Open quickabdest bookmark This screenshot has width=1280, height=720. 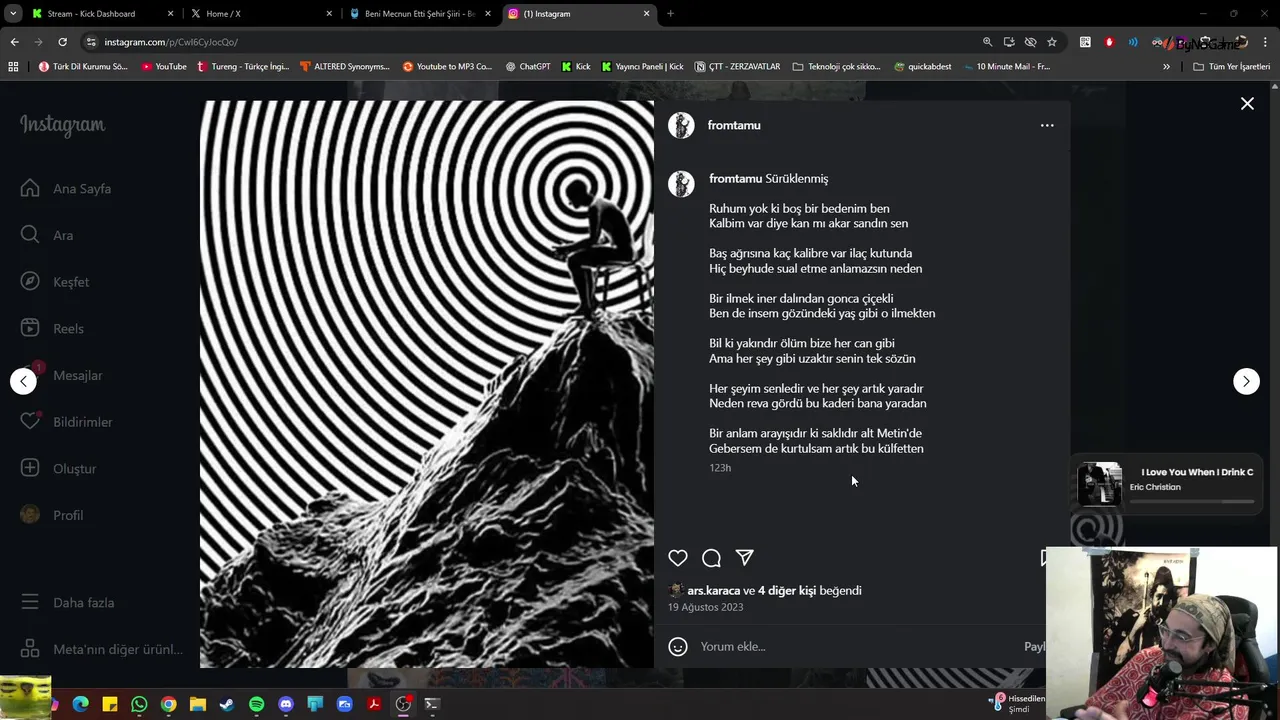pyautogui.click(x=923, y=66)
